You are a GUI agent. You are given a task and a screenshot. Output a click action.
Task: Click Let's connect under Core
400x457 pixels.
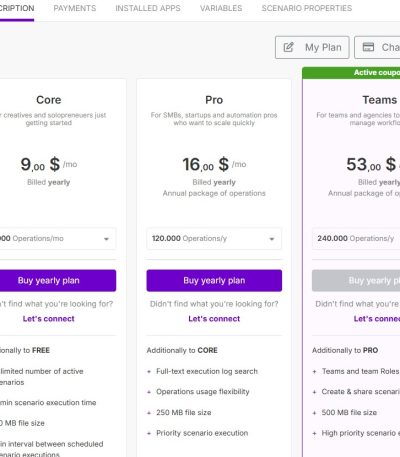tap(49, 319)
